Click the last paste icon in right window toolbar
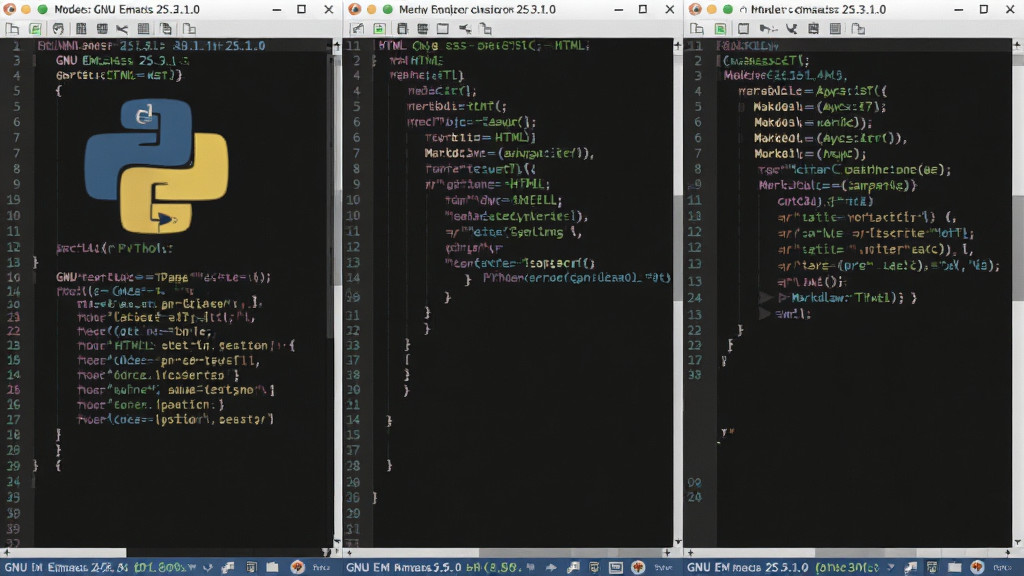This screenshot has width=1024, height=576. point(858,29)
